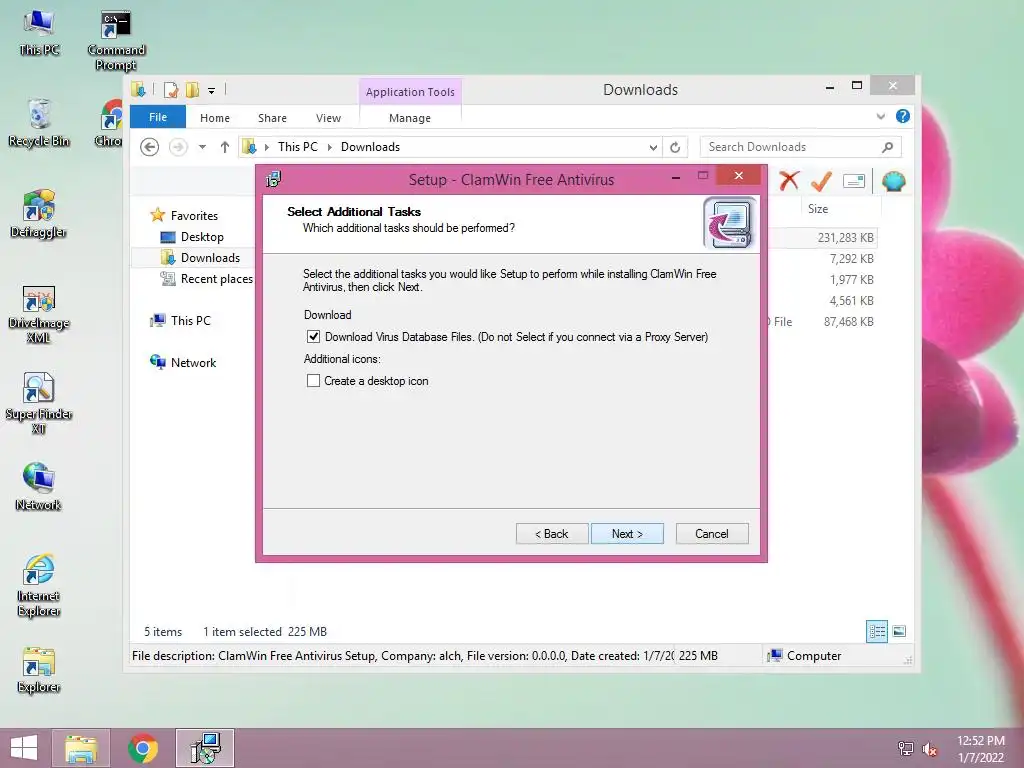Open Command Prompt desktop shortcut
The width and height of the screenshot is (1024, 768).
coord(116,40)
